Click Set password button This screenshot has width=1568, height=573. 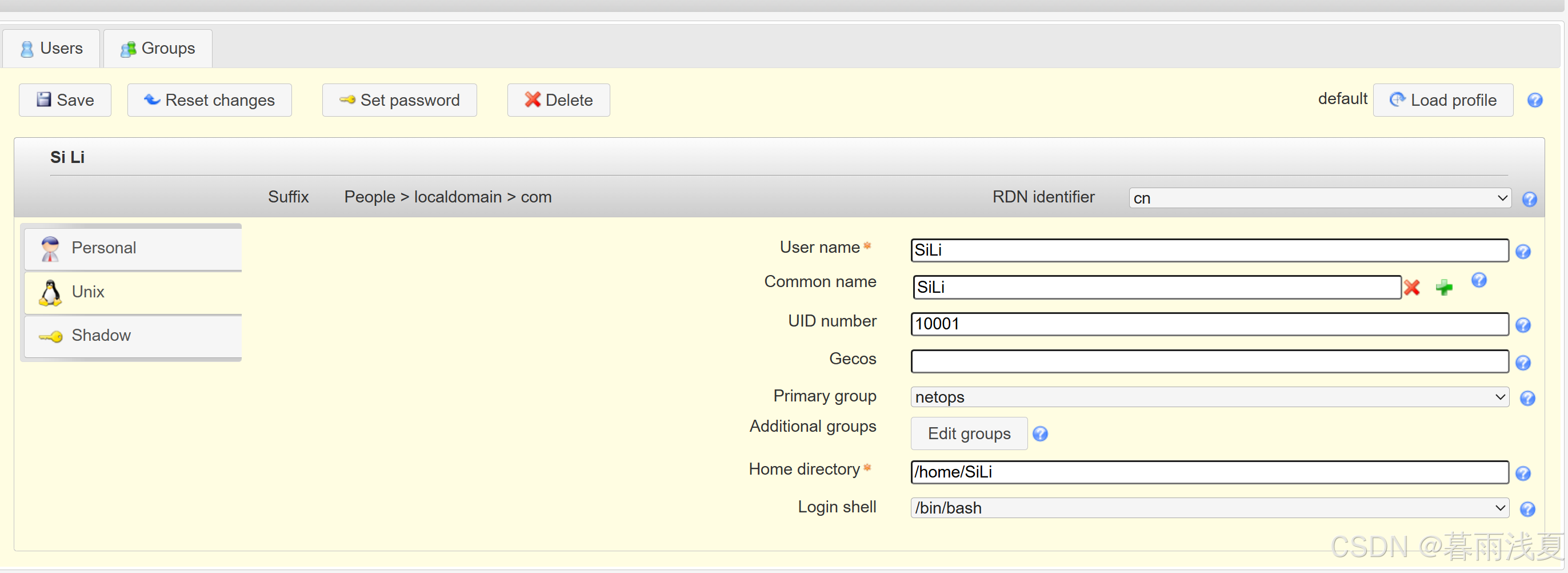click(399, 100)
